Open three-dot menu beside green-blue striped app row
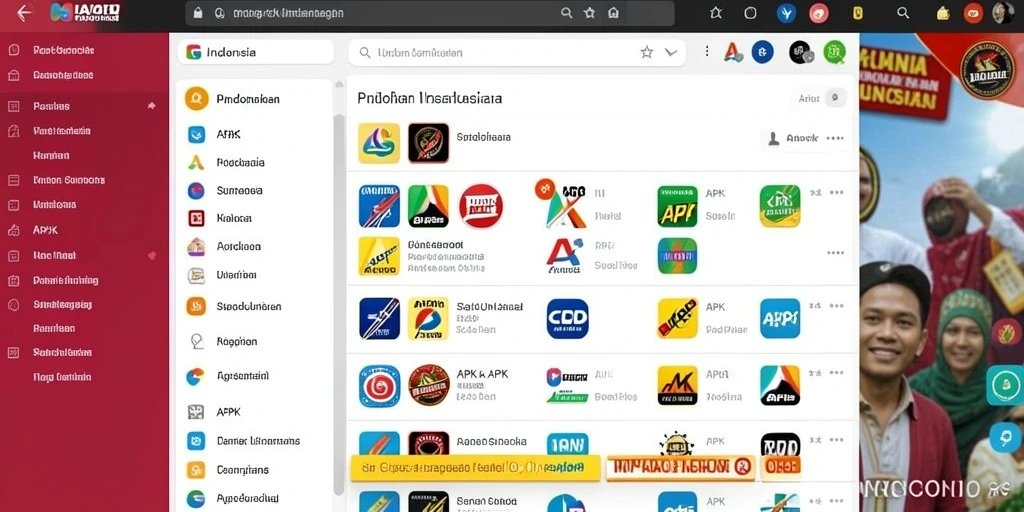 [836, 253]
